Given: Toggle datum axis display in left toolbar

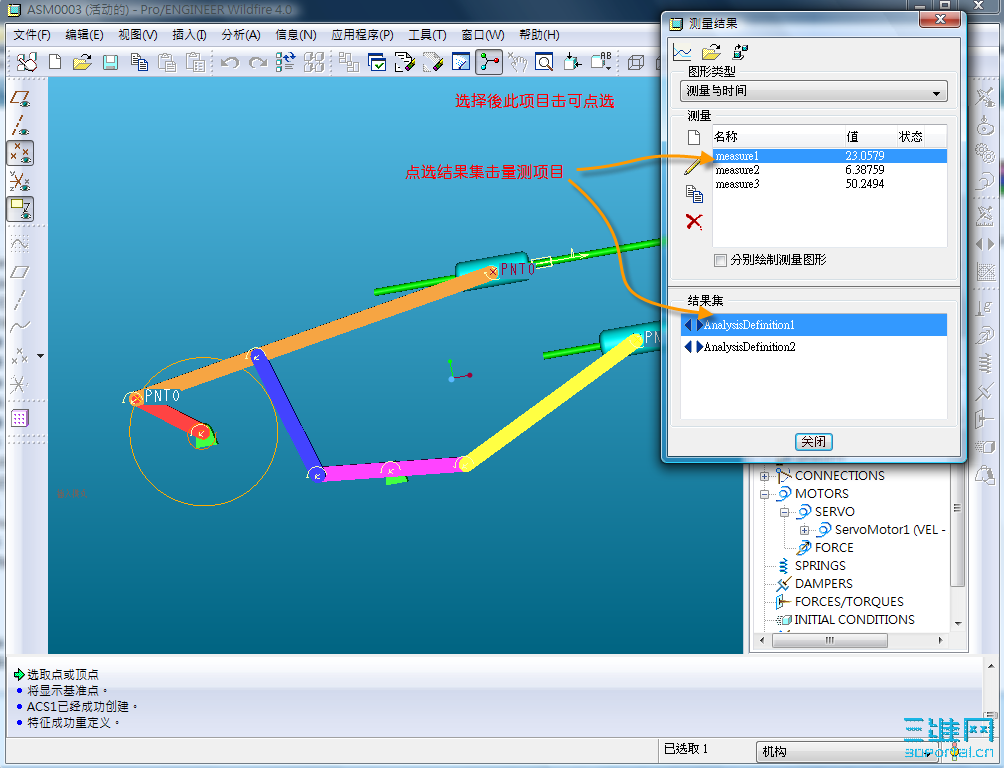Looking at the screenshot, I should 20,126.
